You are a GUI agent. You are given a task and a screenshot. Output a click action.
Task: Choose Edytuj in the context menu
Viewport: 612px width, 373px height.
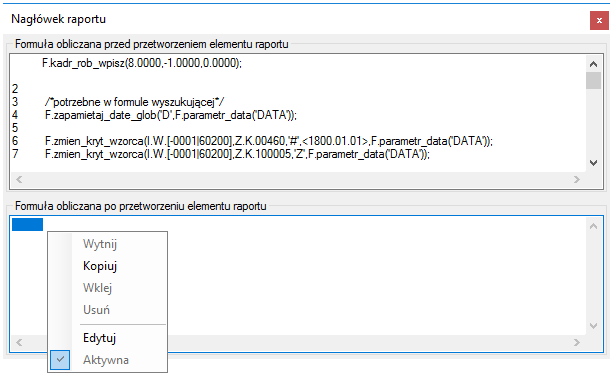(100, 338)
